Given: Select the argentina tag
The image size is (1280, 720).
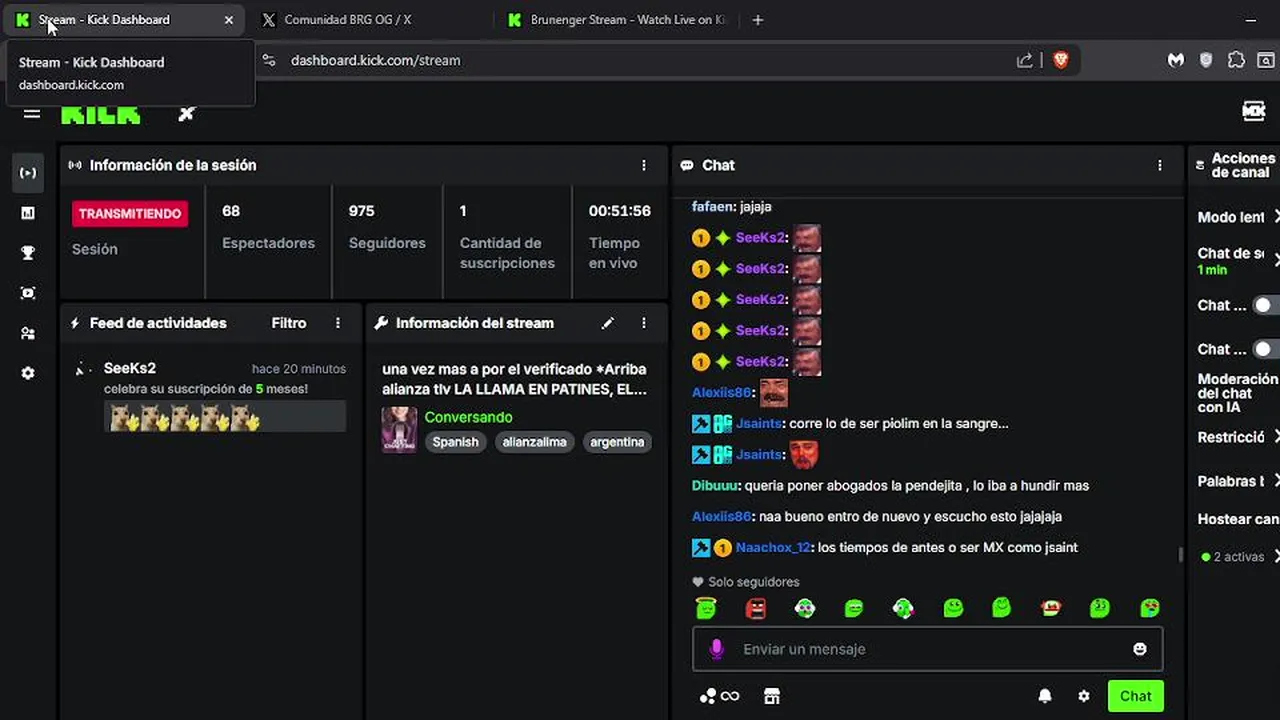Looking at the screenshot, I should 617,442.
